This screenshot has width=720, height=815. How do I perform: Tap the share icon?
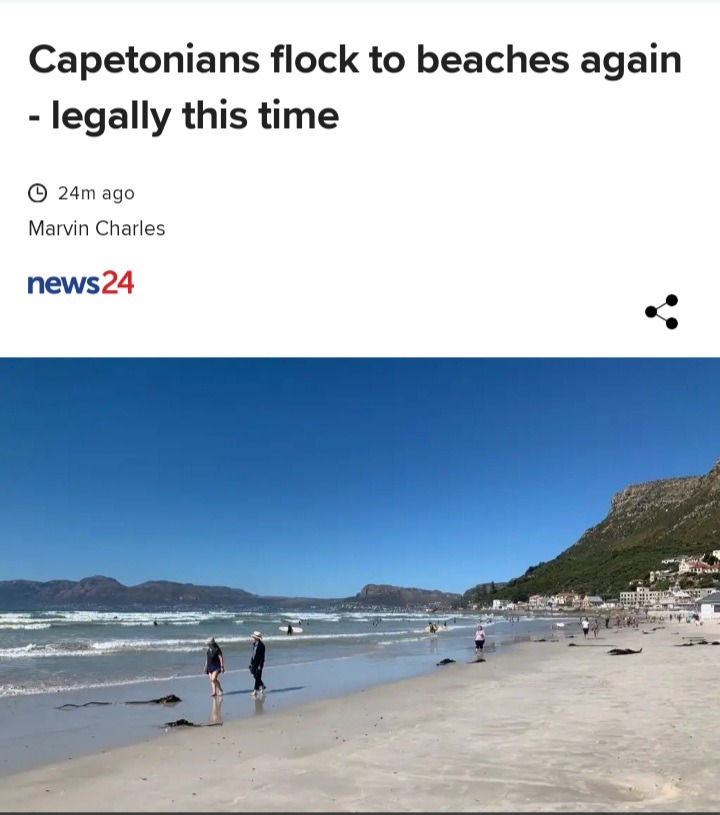661,312
